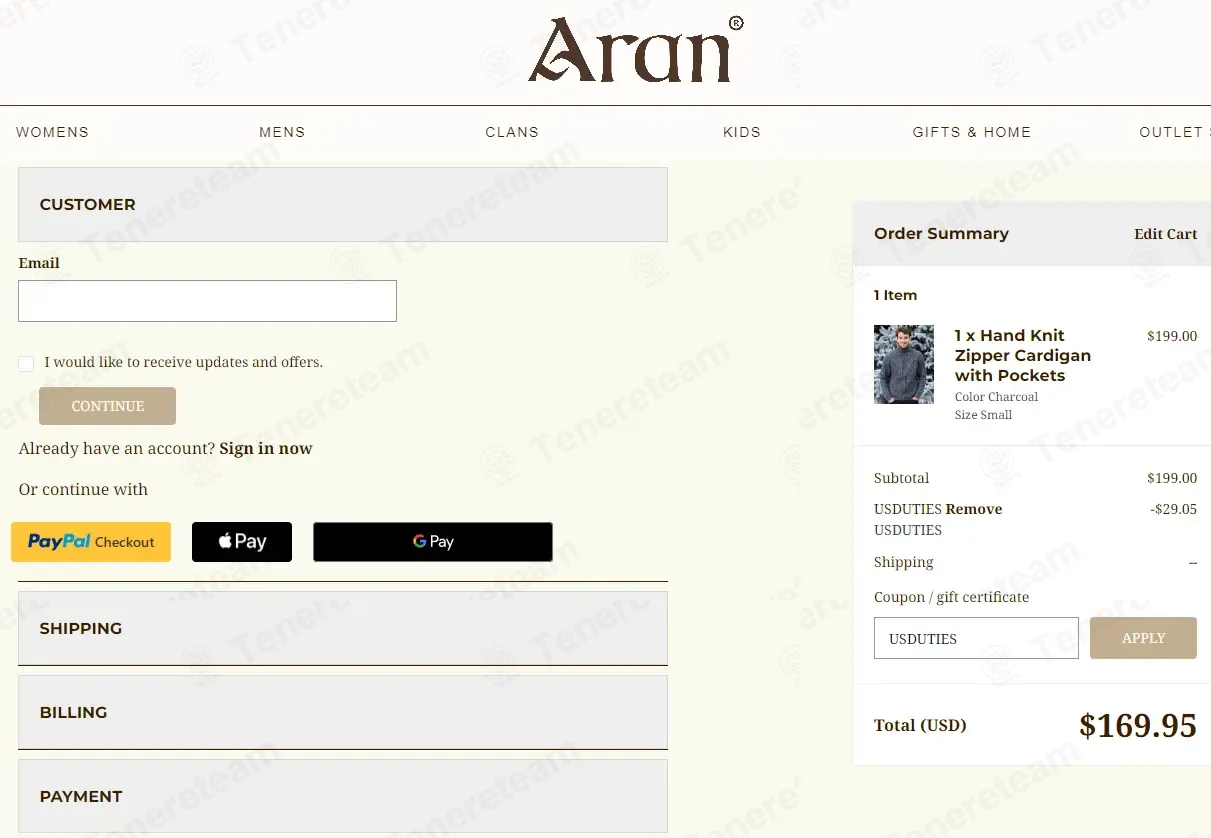Select the Subtotal $199.00 value
The width and height of the screenshot is (1211, 838).
point(1172,478)
